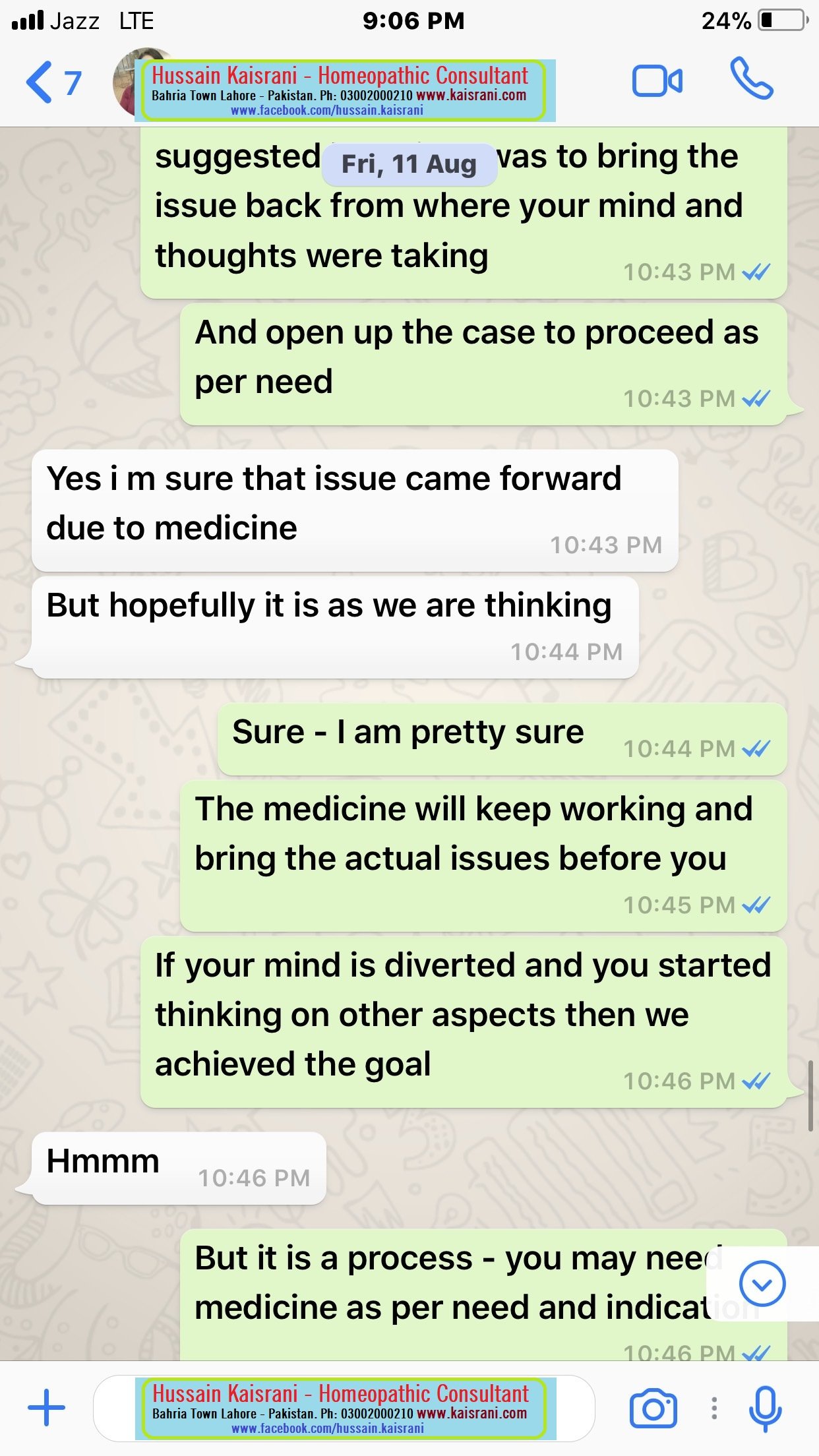Open contact info from header name banner

(345, 91)
